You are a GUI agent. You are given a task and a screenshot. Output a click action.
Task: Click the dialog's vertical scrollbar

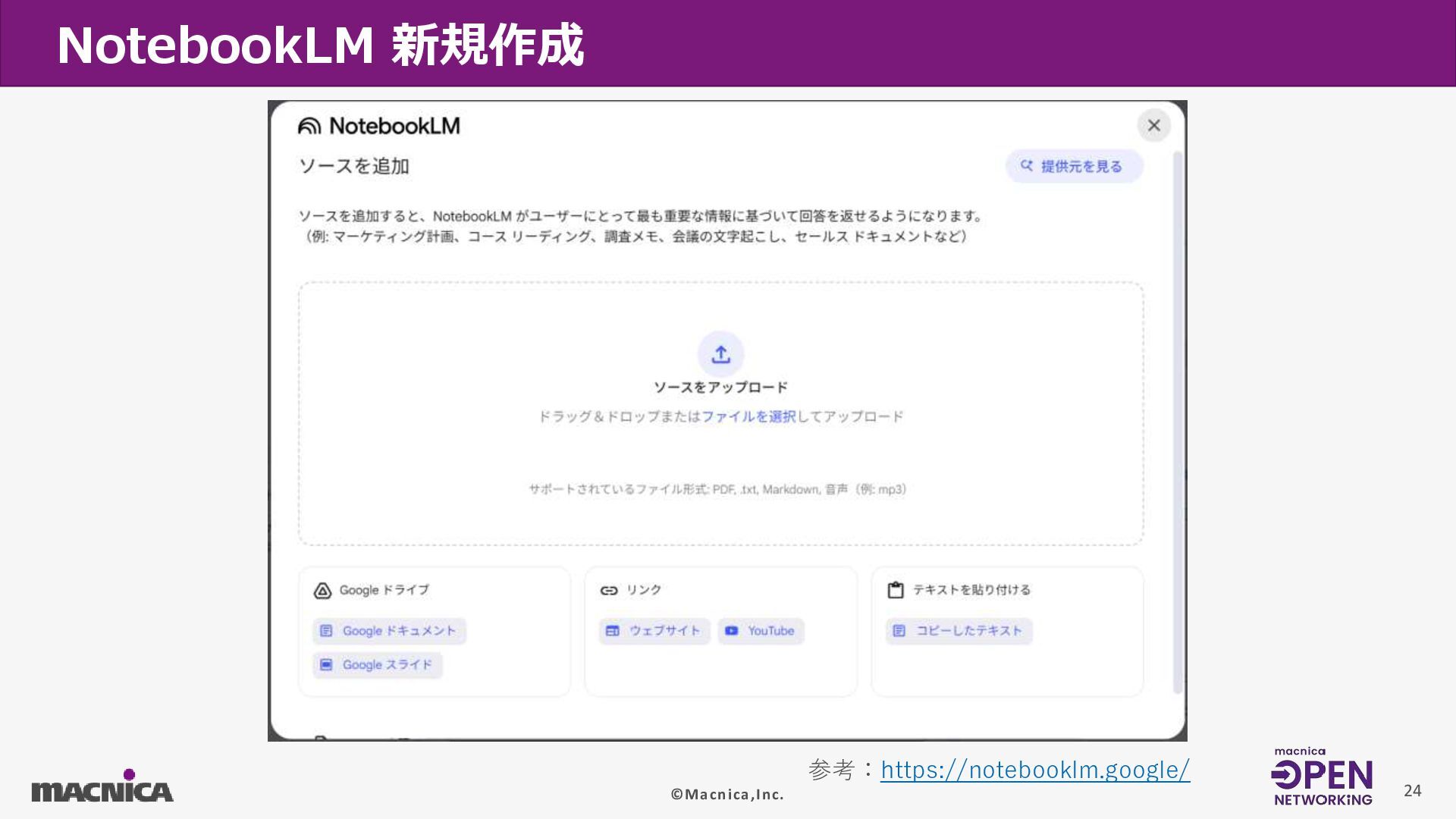click(1178, 421)
